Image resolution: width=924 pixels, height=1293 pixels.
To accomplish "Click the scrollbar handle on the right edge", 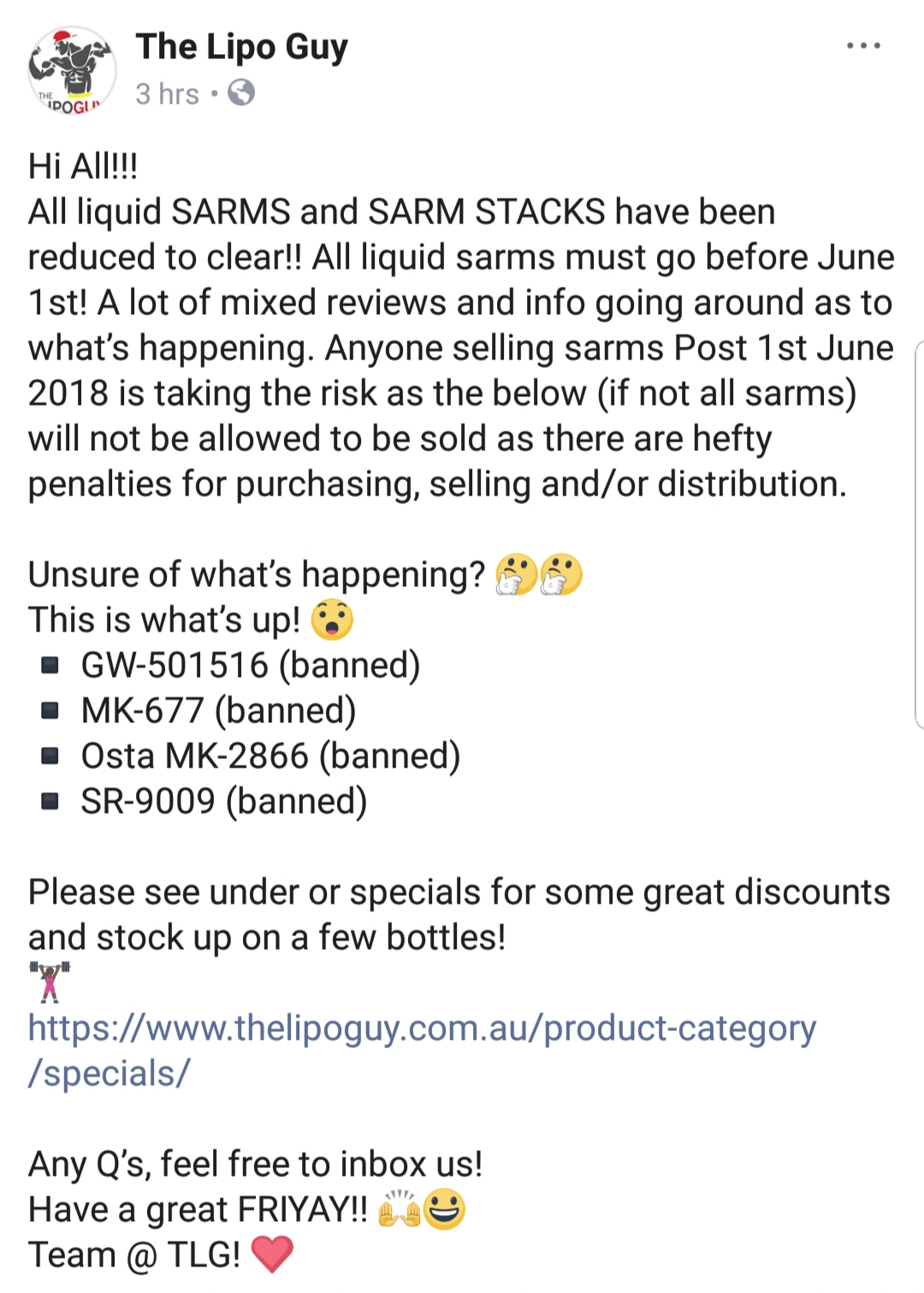I will click(919, 535).
